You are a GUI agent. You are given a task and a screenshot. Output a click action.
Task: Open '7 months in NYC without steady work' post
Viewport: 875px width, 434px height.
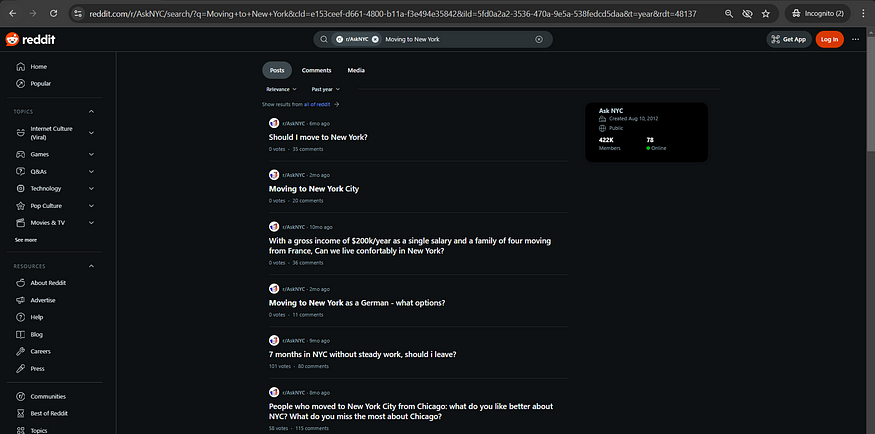click(363, 354)
